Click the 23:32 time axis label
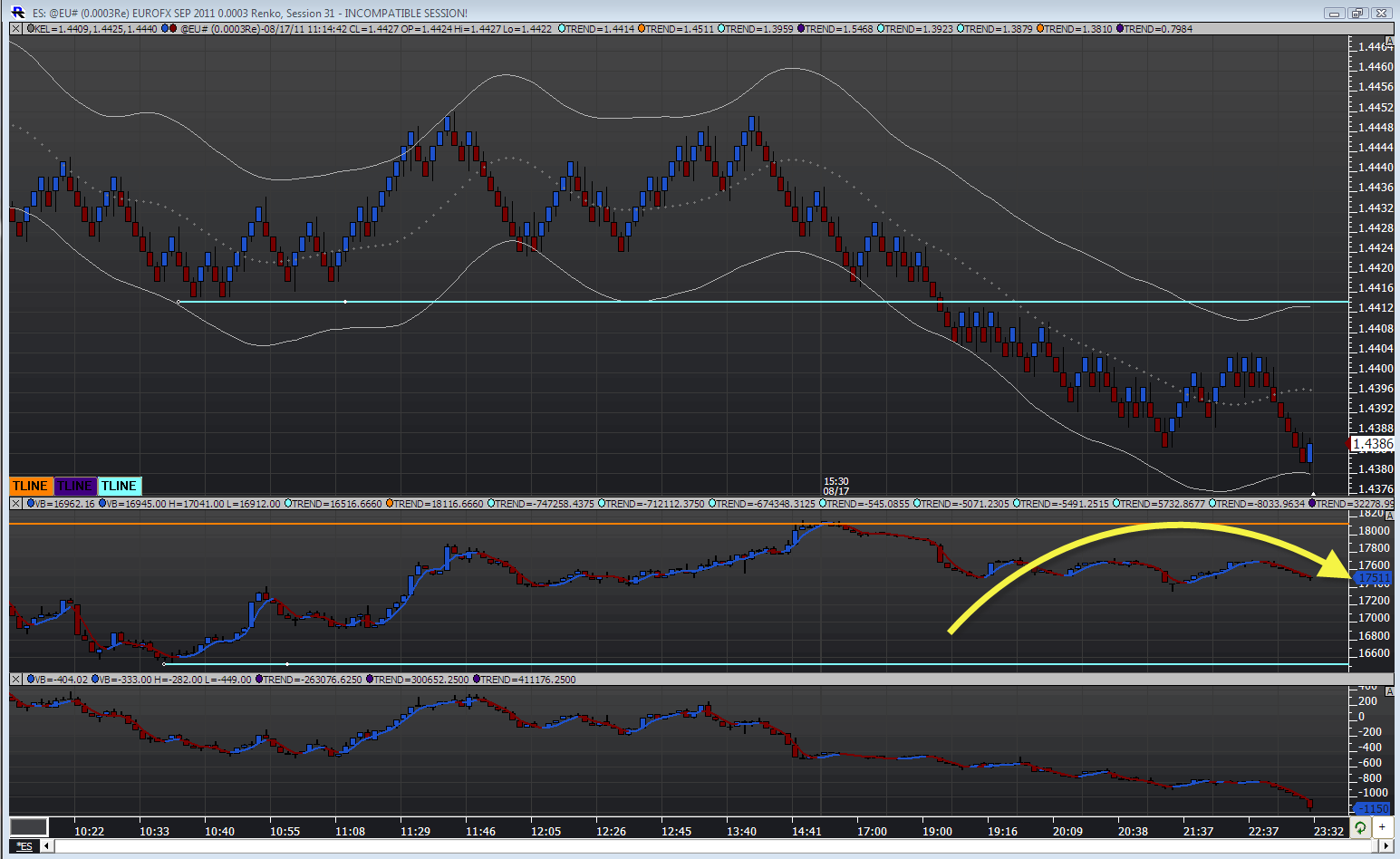The width and height of the screenshot is (1400, 859). click(x=1328, y=832)
